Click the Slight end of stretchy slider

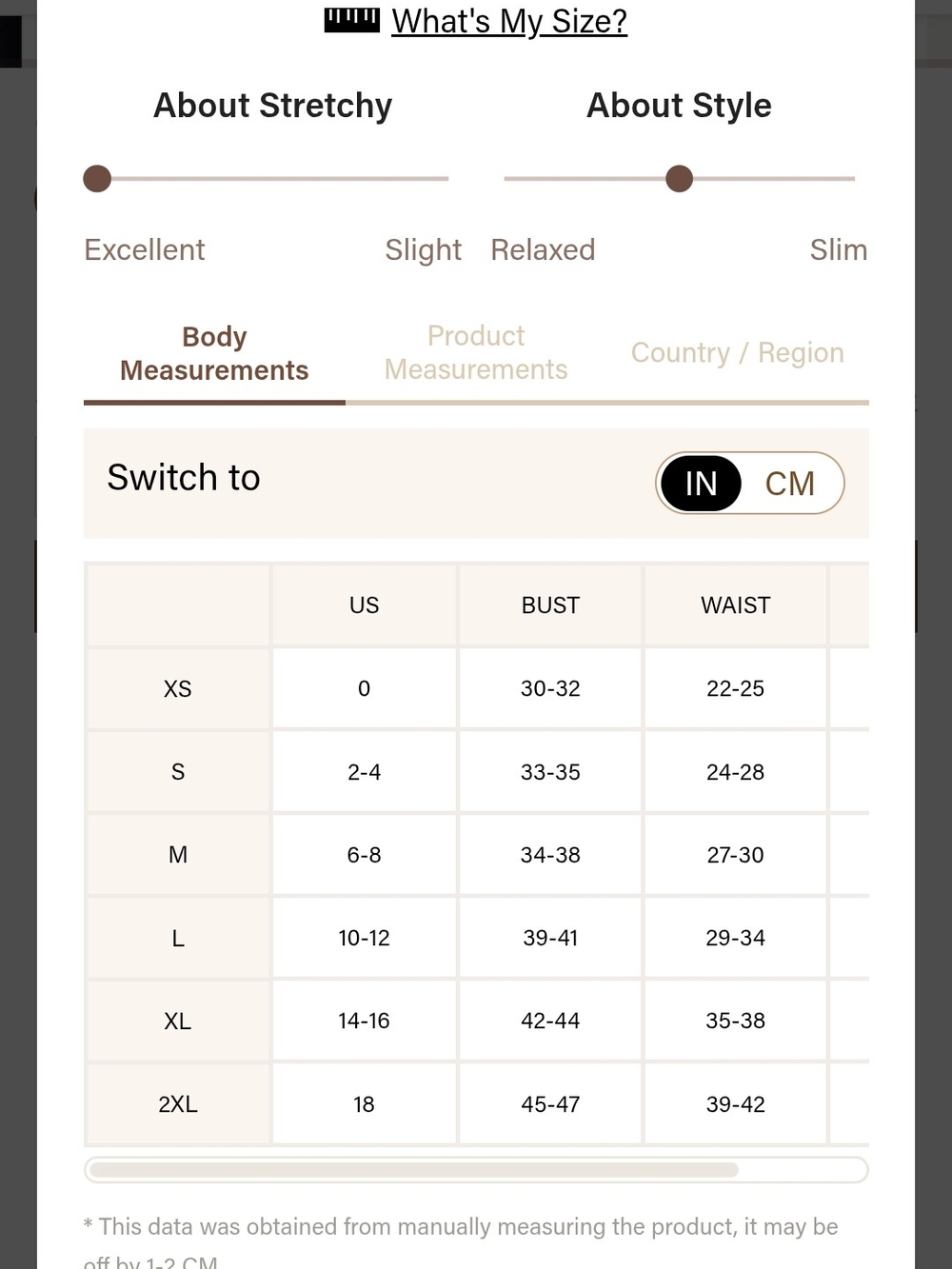[423, 249]
